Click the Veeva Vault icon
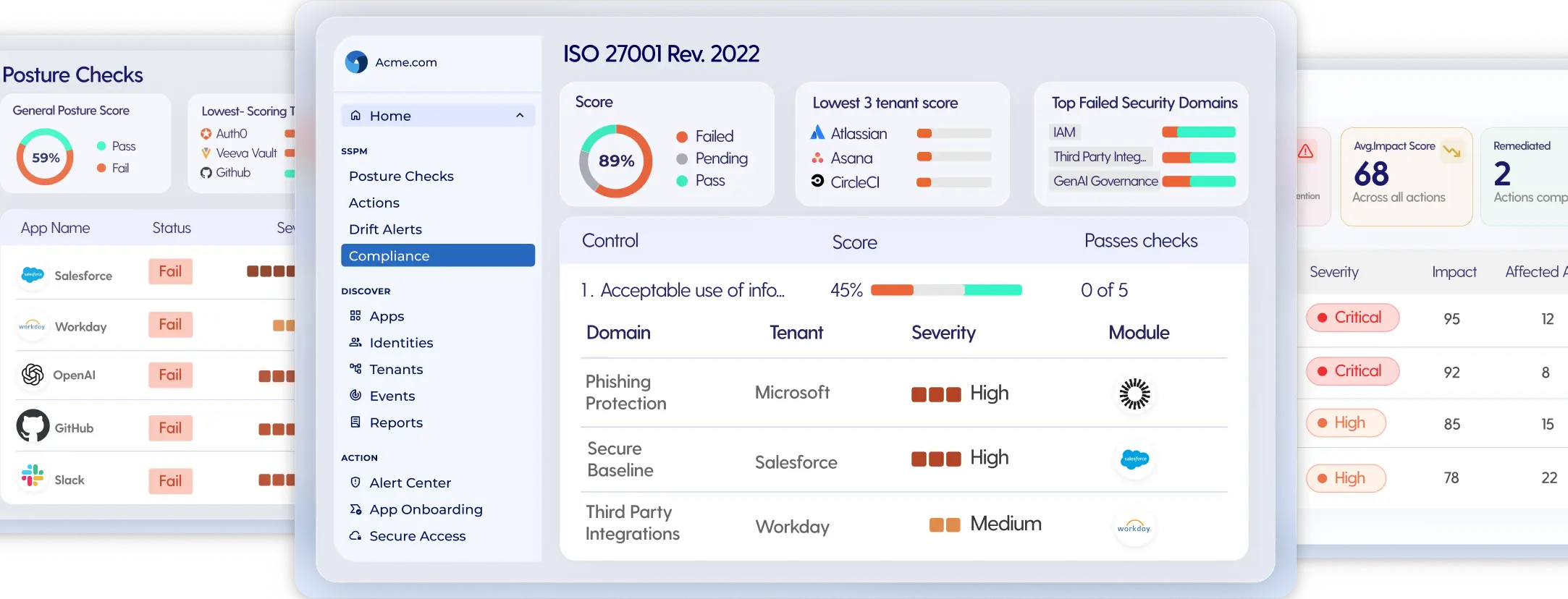The width and height of the screenshot is (1568, 599). (206, 153)
